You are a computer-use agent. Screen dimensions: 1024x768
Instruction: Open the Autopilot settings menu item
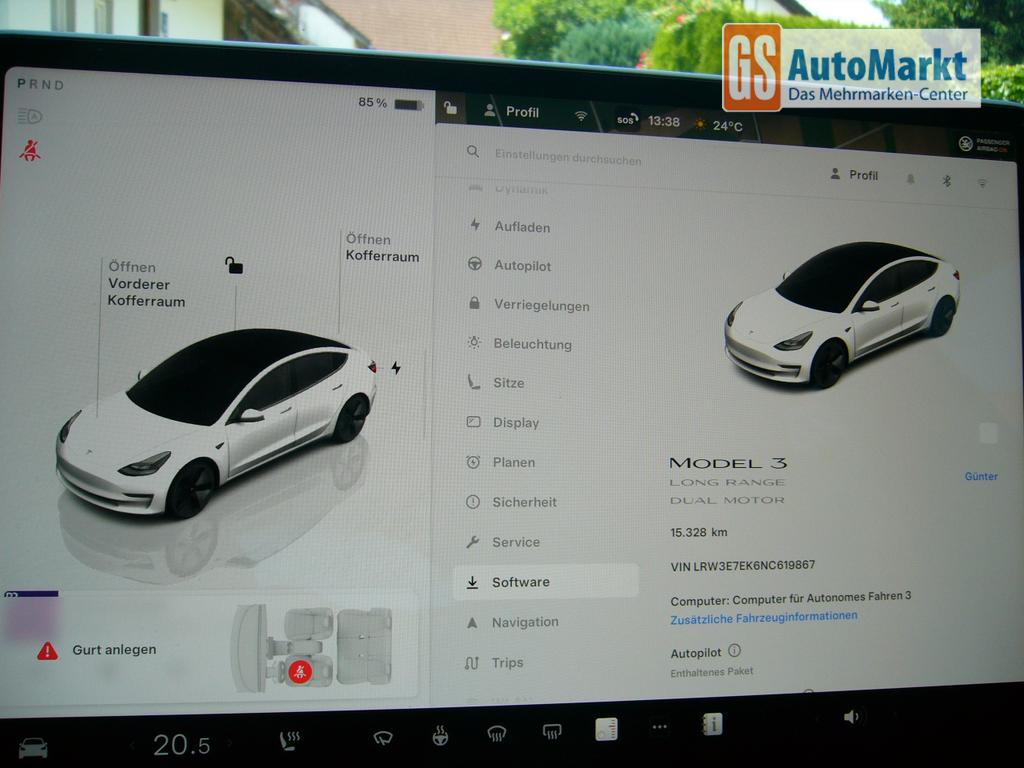(522, 266)
